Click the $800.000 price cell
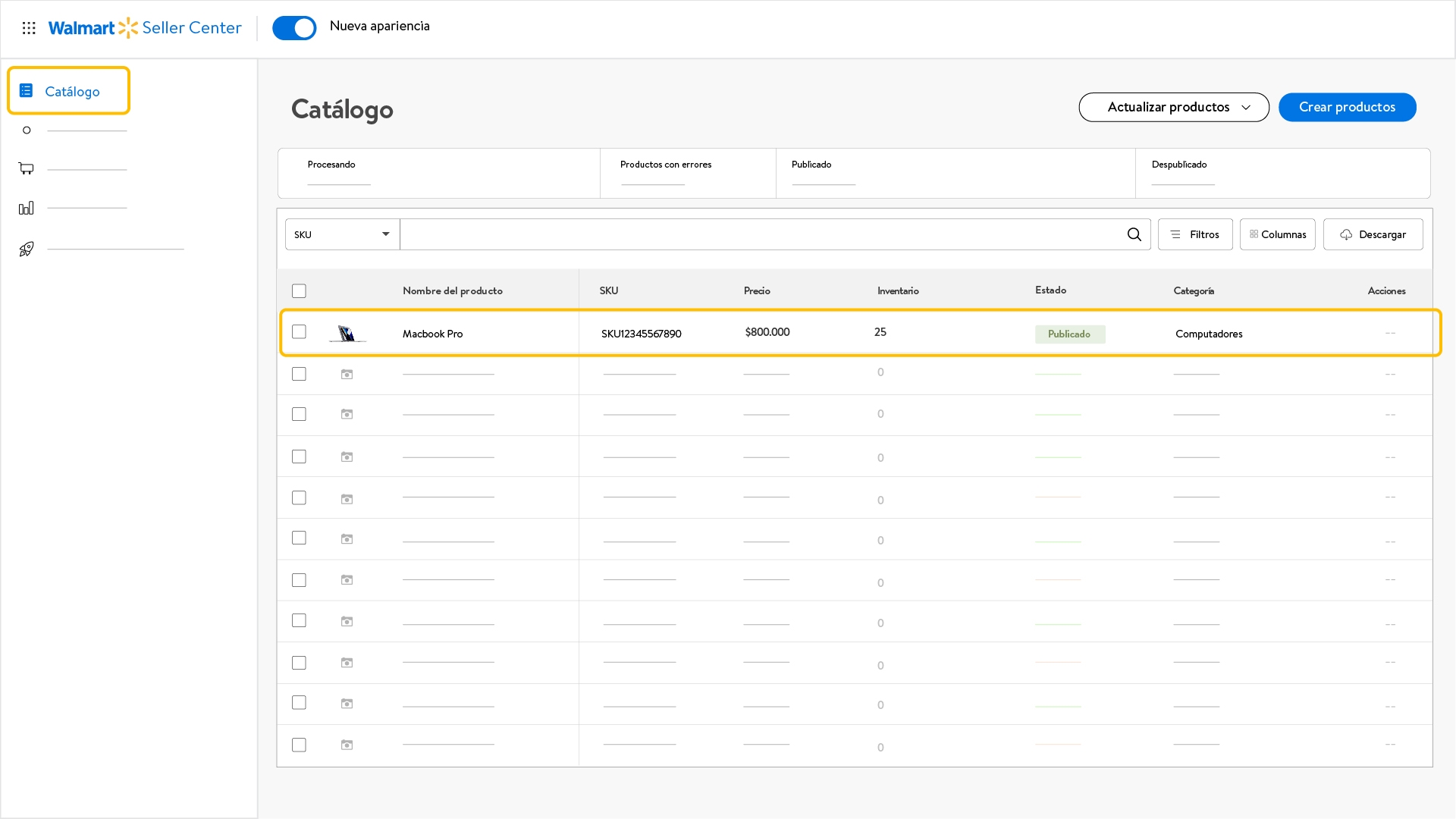 (767, 332)
